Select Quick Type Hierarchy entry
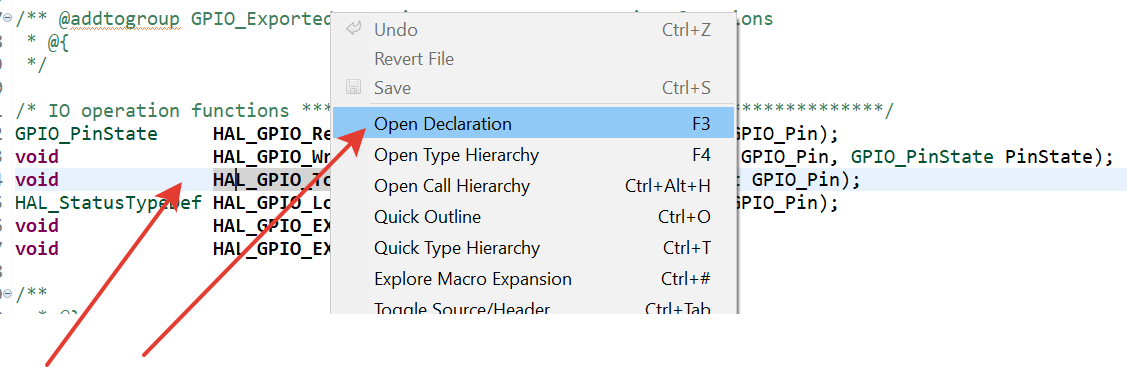The width and height of the screenshot is (1127, 367). (533, 248)
